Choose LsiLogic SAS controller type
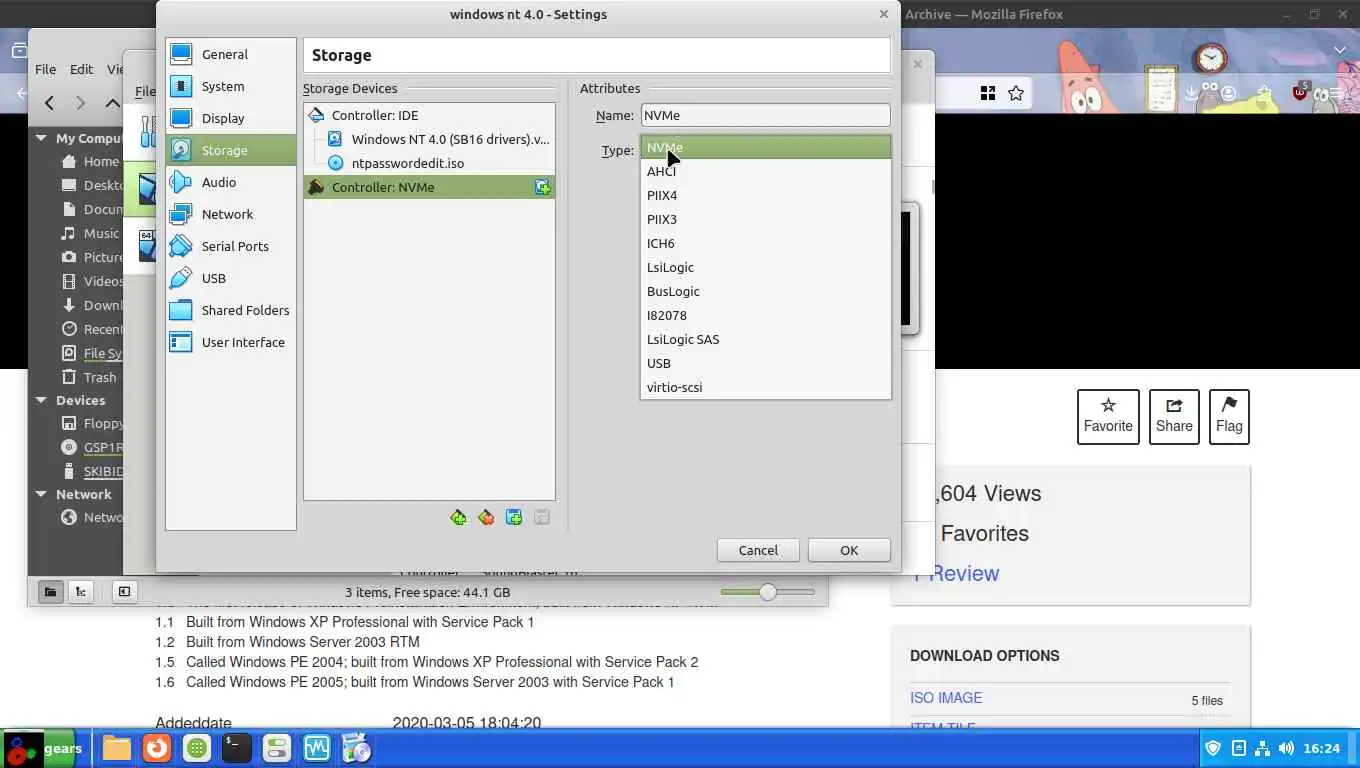 click(x=765, y=339)
